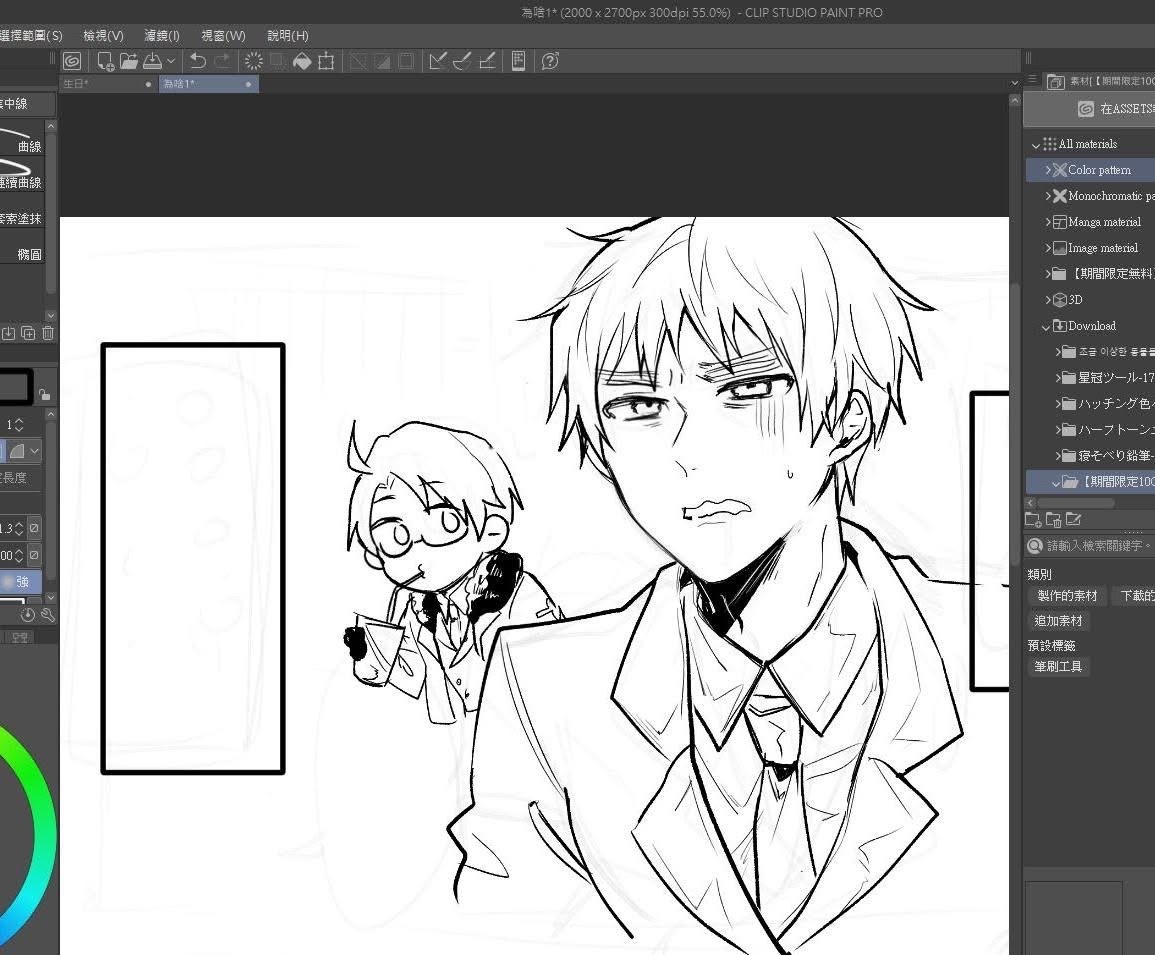Expand the Color pattern folder
This screenshot has height=955, width=1155.
pyautogui.click(x=1047, y=170)
